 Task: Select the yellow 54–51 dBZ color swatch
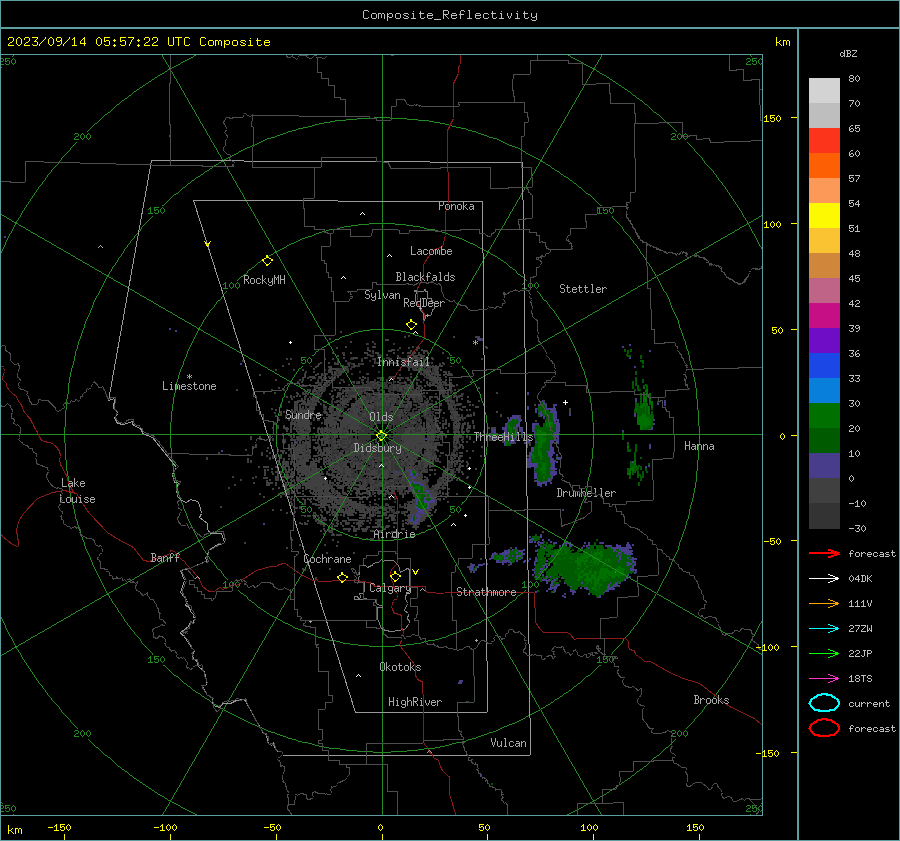[824, 216]
